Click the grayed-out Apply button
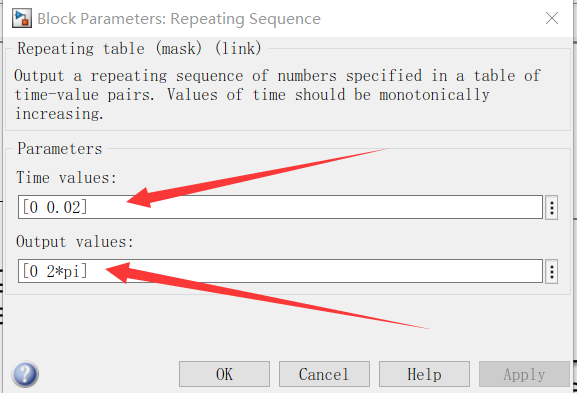This screenshot has width=577, height=393. (x=524, y=374)
